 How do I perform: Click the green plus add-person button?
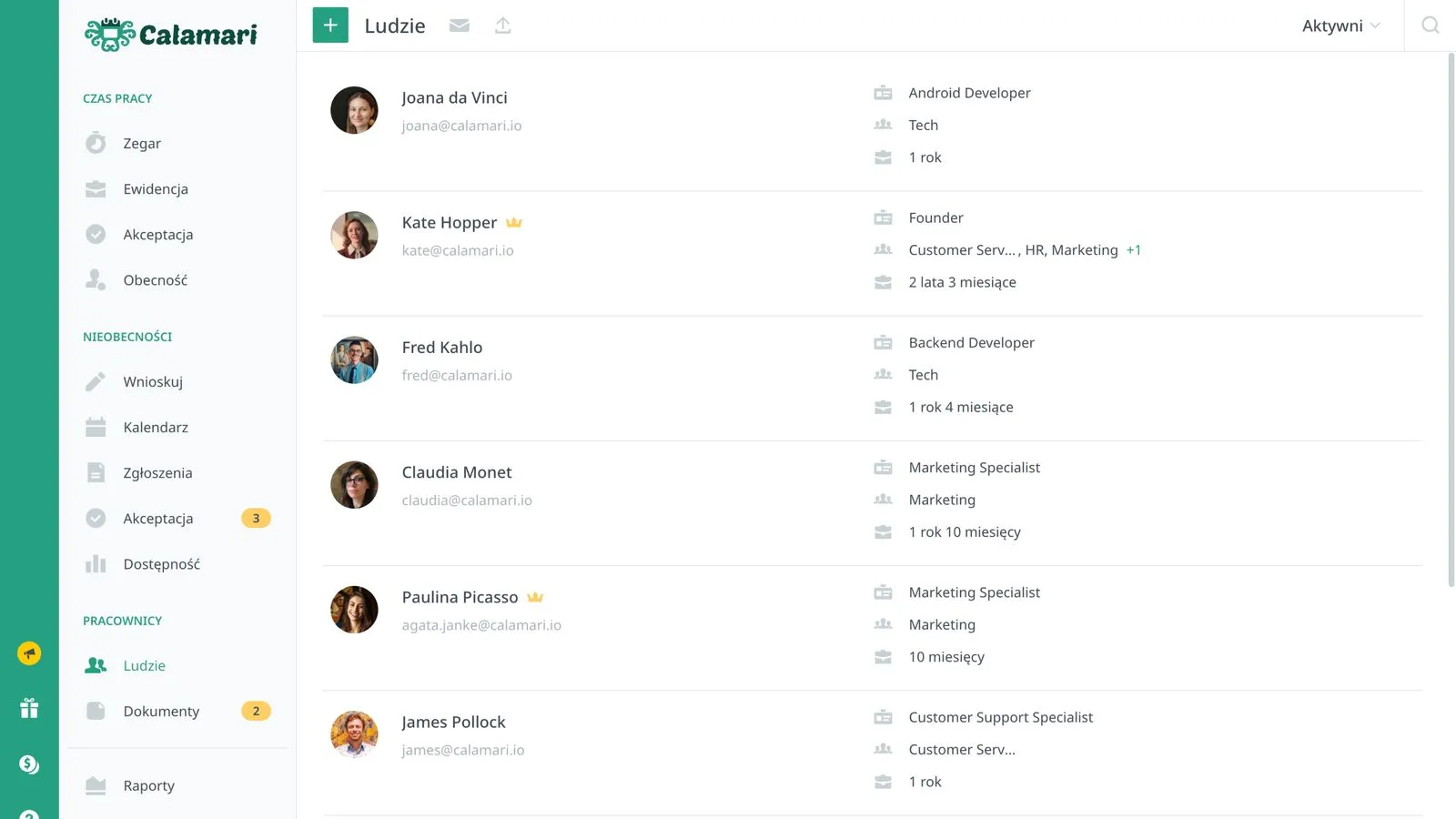point(330,25)
